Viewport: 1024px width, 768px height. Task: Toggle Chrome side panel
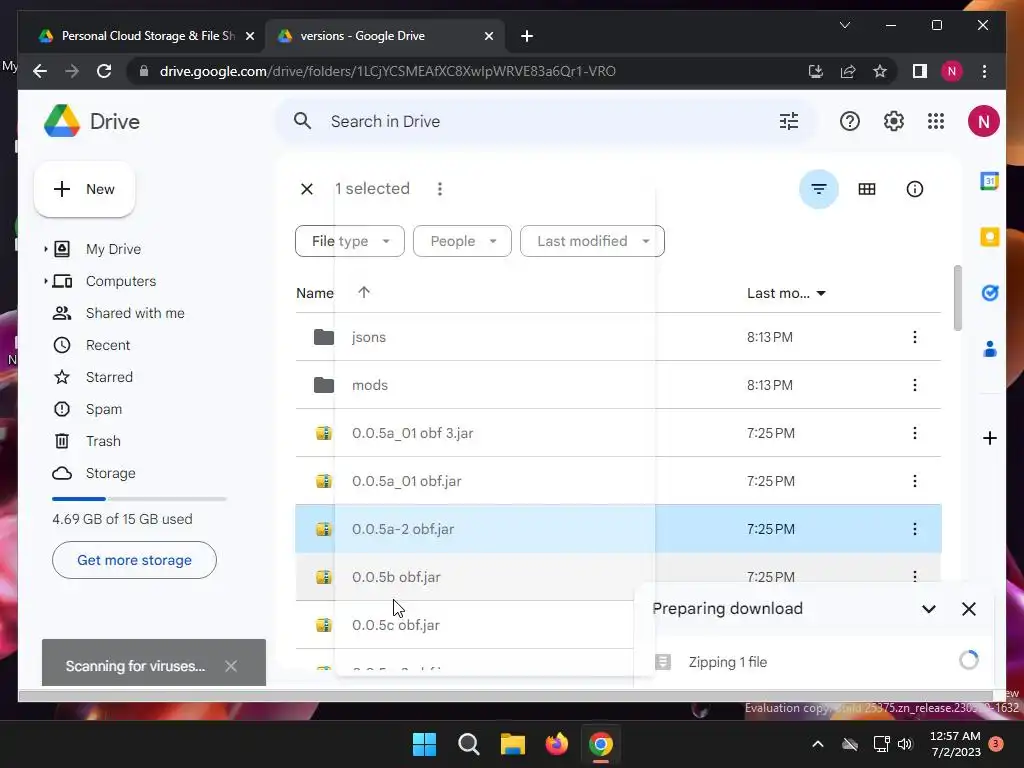[x=920, y=71]
